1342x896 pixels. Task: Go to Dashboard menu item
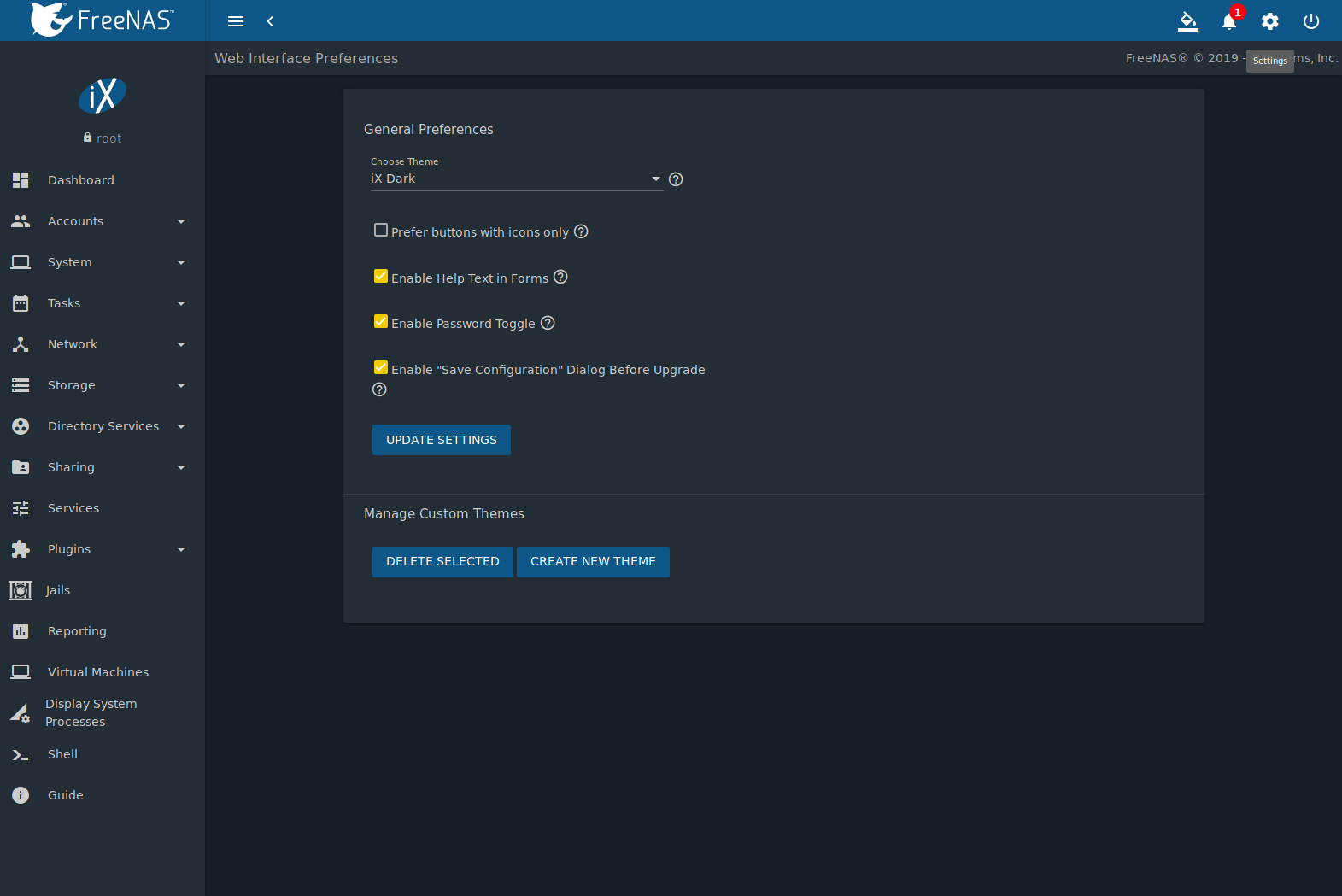click(x=103, y=180)
